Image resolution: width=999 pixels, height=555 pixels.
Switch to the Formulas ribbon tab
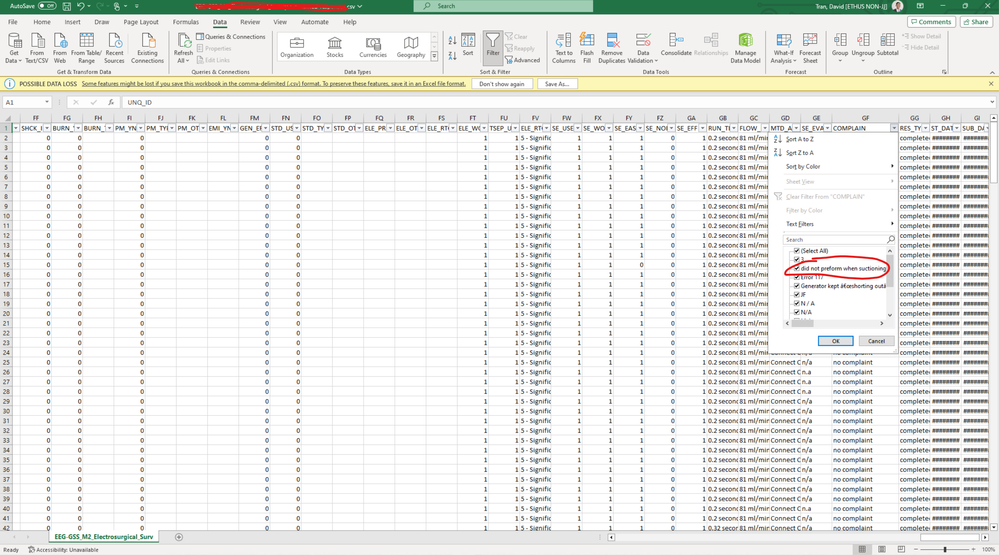(x=185, y=21)
